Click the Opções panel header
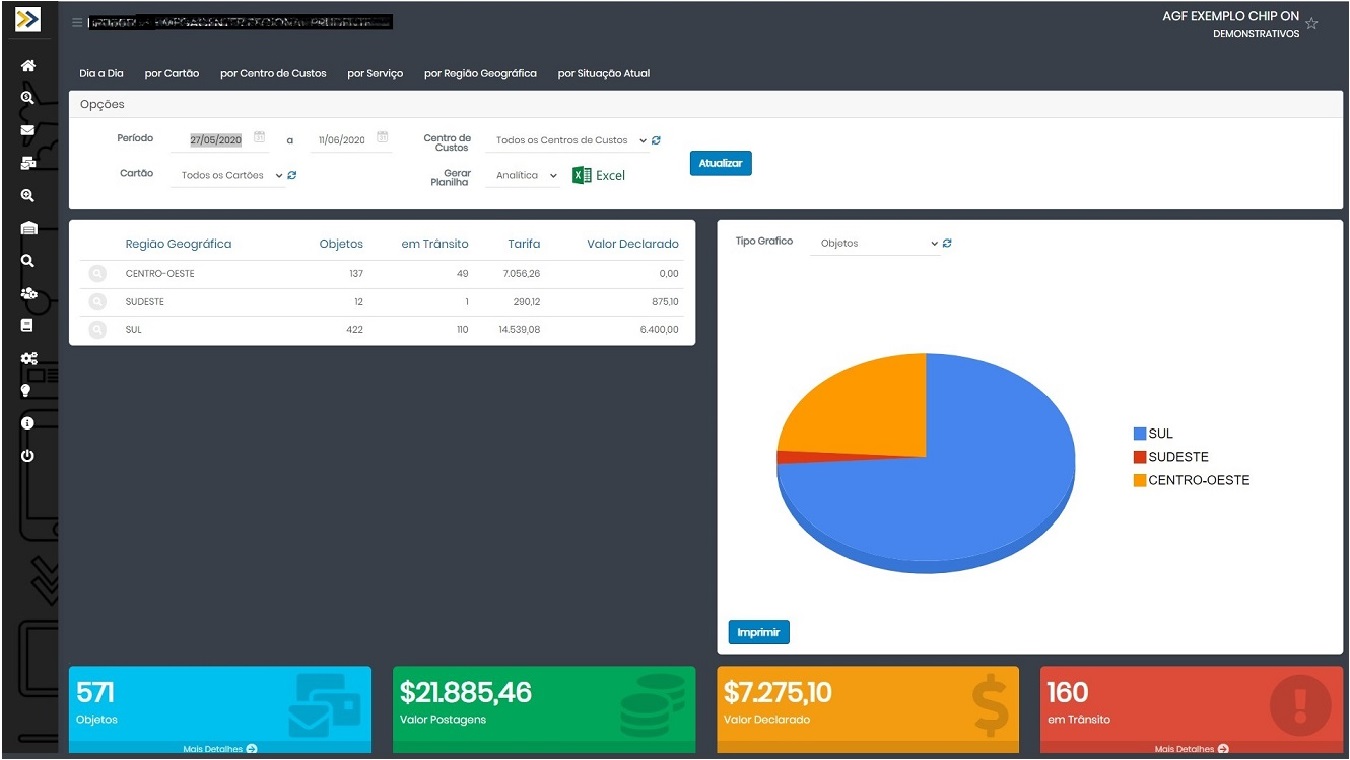Screen dimensions: 1350x760 click(x=706, y=104)
